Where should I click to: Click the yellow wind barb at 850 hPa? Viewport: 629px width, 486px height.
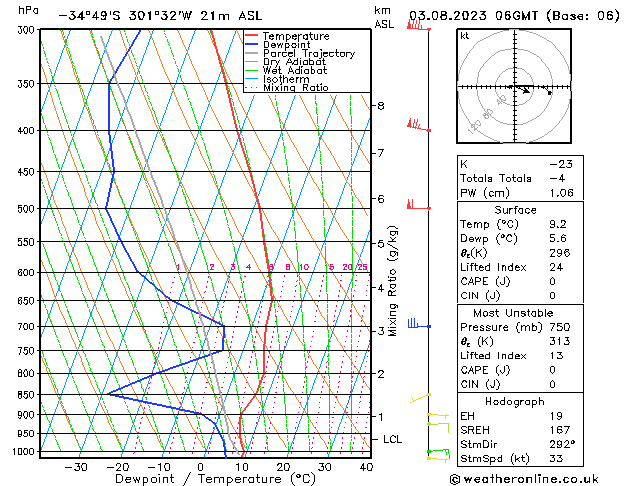pyautogui.click(x=420, y=398)
